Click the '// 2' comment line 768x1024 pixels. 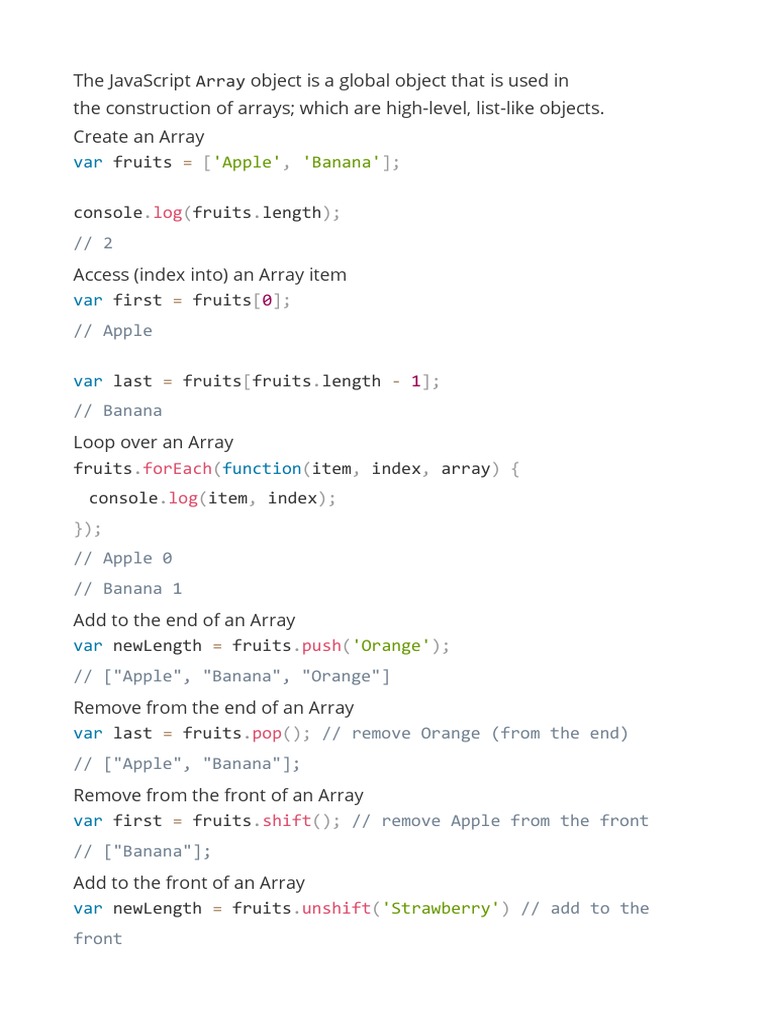tap(93, 243)
